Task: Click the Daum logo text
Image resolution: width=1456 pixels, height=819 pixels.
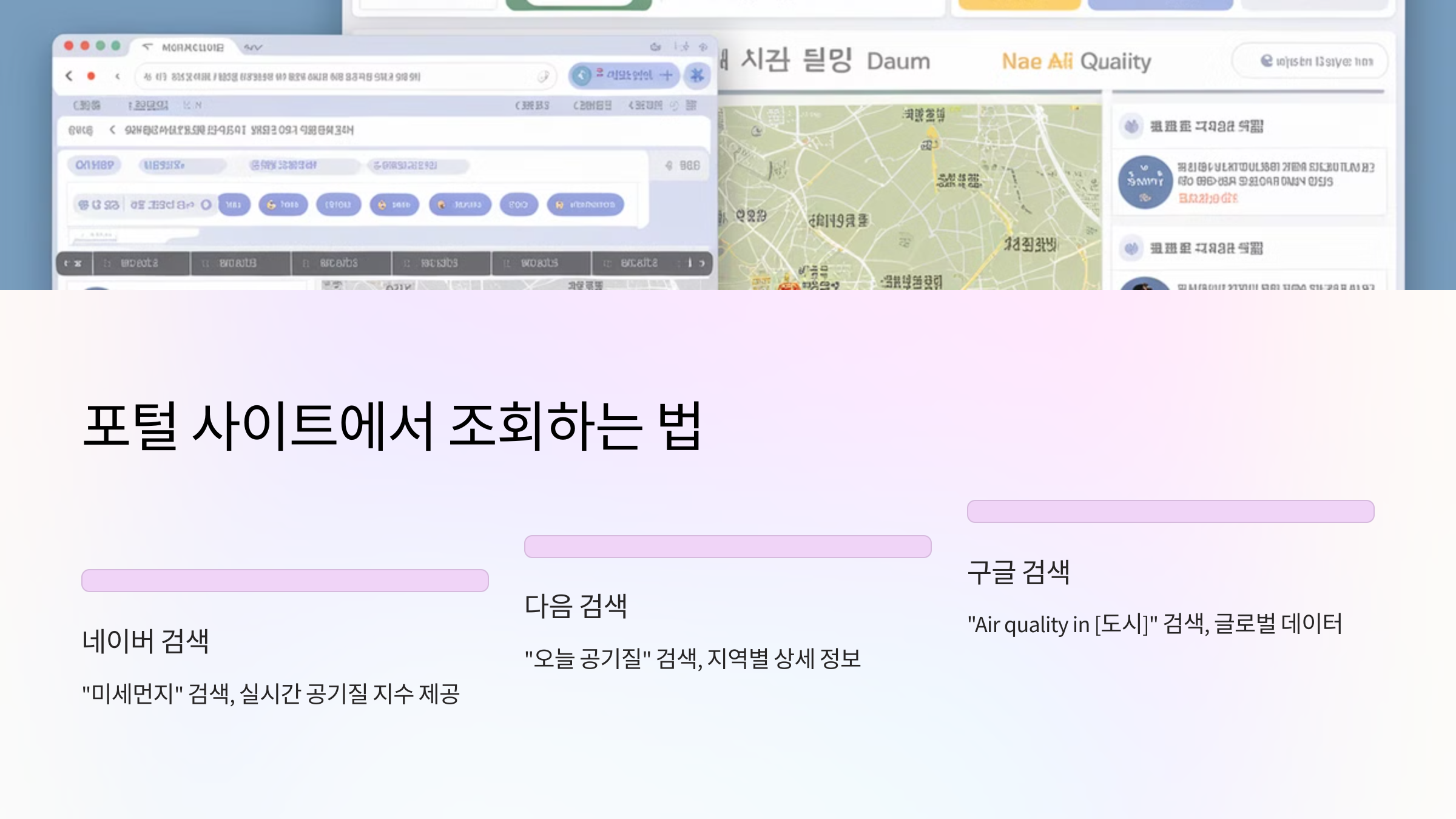Action: coord(898,61)
